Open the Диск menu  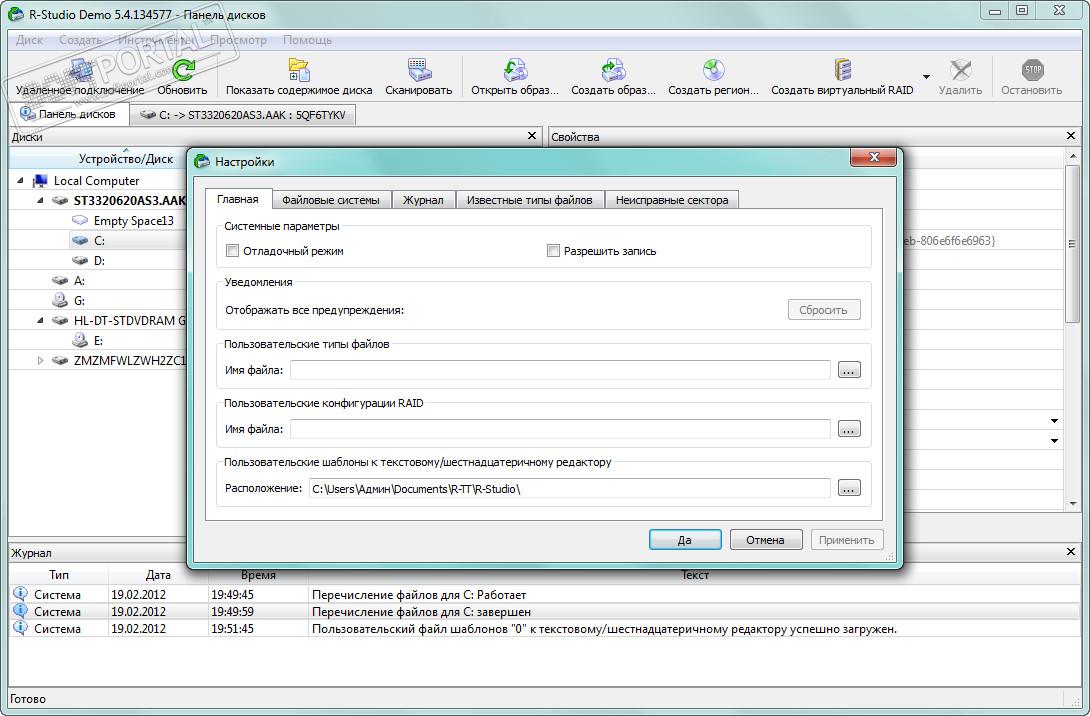[29, 40]
